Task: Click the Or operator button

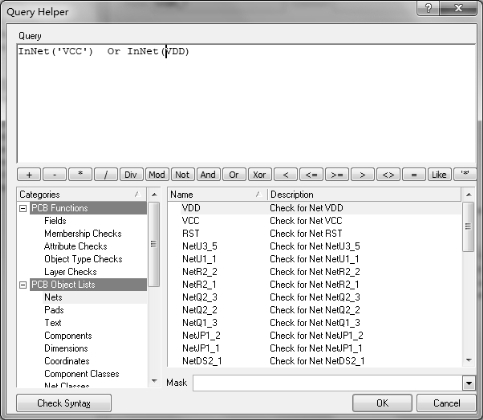Action: [x=234, y=175]
